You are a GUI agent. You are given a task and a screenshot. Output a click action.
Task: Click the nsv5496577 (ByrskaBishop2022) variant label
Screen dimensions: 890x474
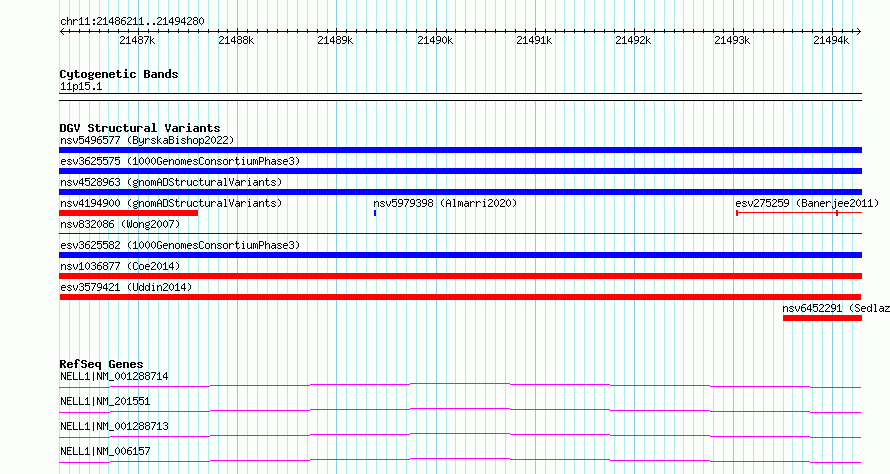[147, 140]
